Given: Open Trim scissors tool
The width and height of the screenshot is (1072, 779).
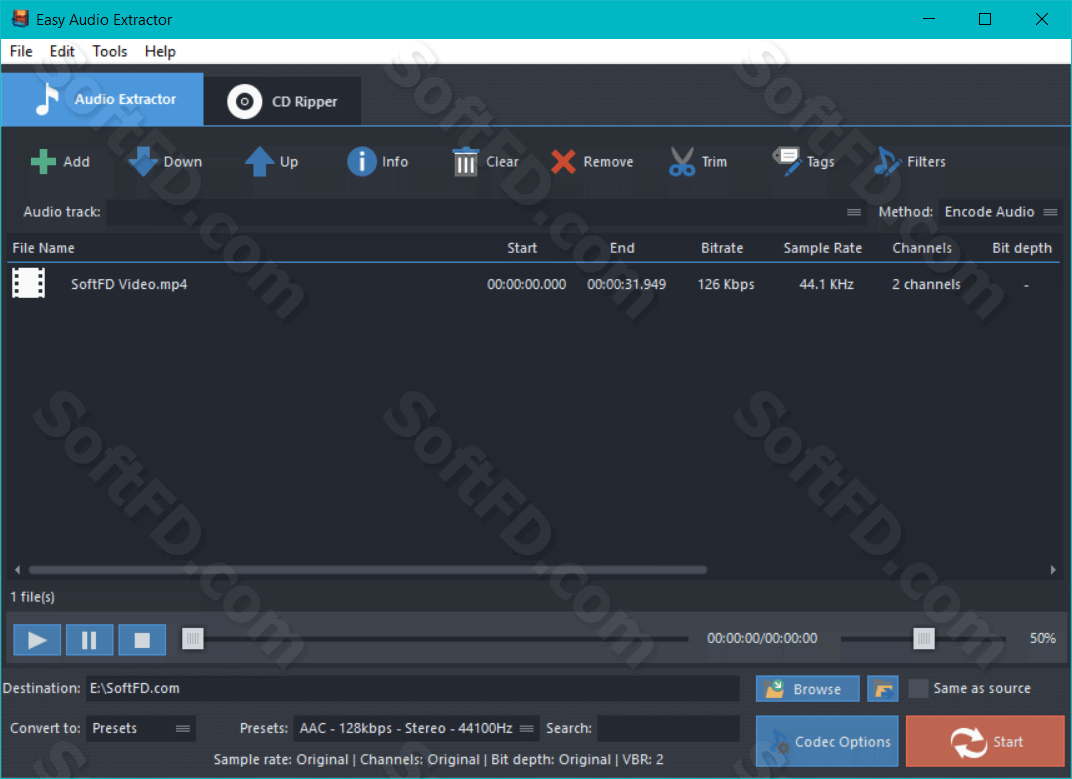Looking at the screenshot, I should click(x=682, y=162).
